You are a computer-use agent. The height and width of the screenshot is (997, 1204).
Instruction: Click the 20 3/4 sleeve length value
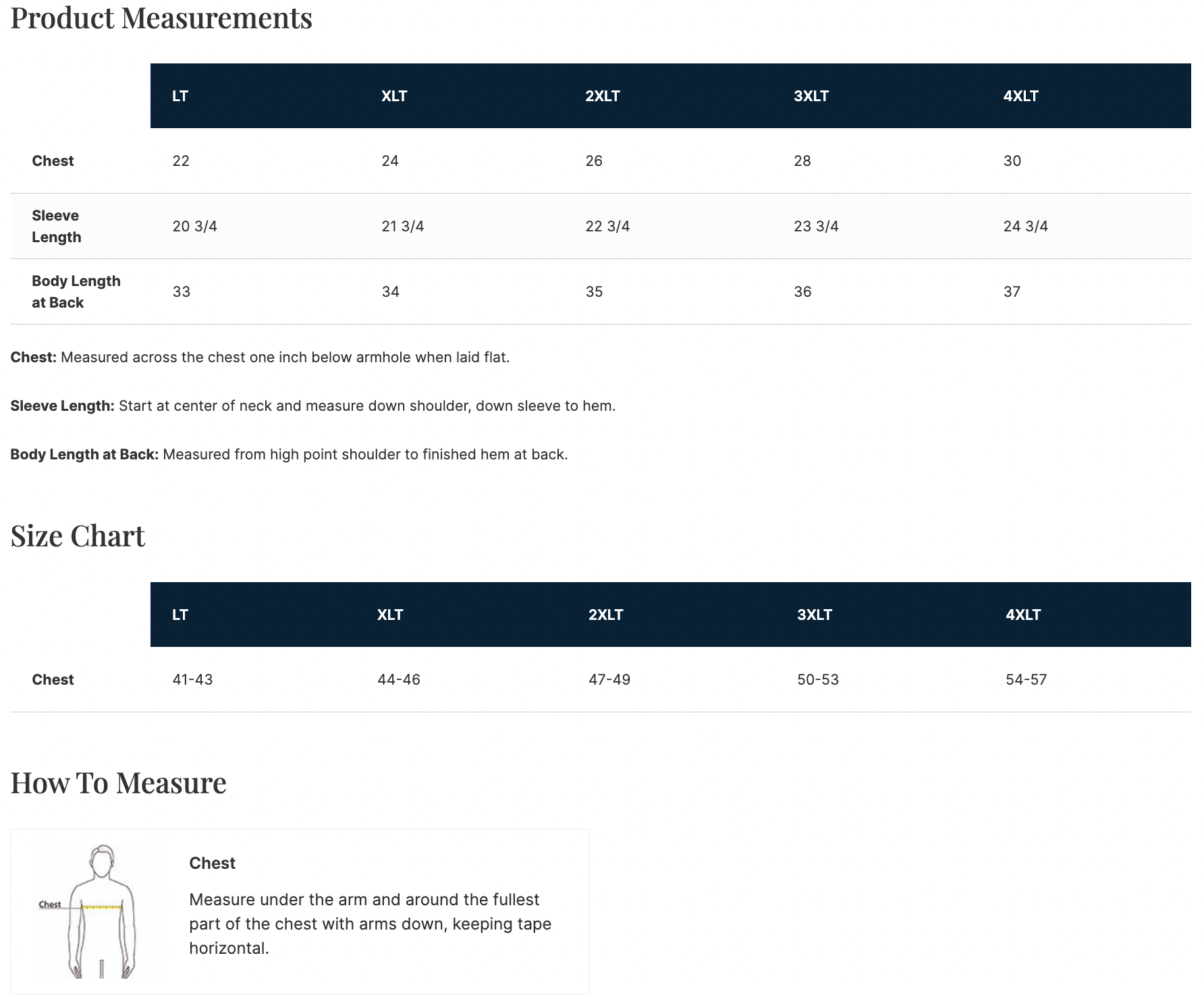click(194, 226)
